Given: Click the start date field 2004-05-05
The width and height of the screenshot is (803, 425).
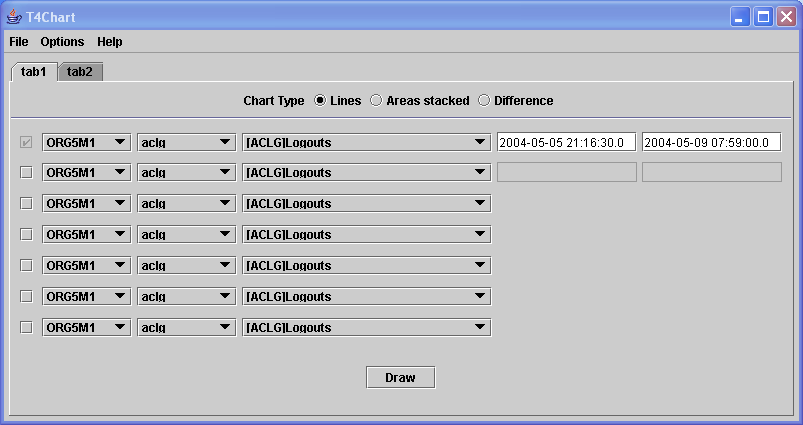Looking at the screenshot, I should point(566,142).
